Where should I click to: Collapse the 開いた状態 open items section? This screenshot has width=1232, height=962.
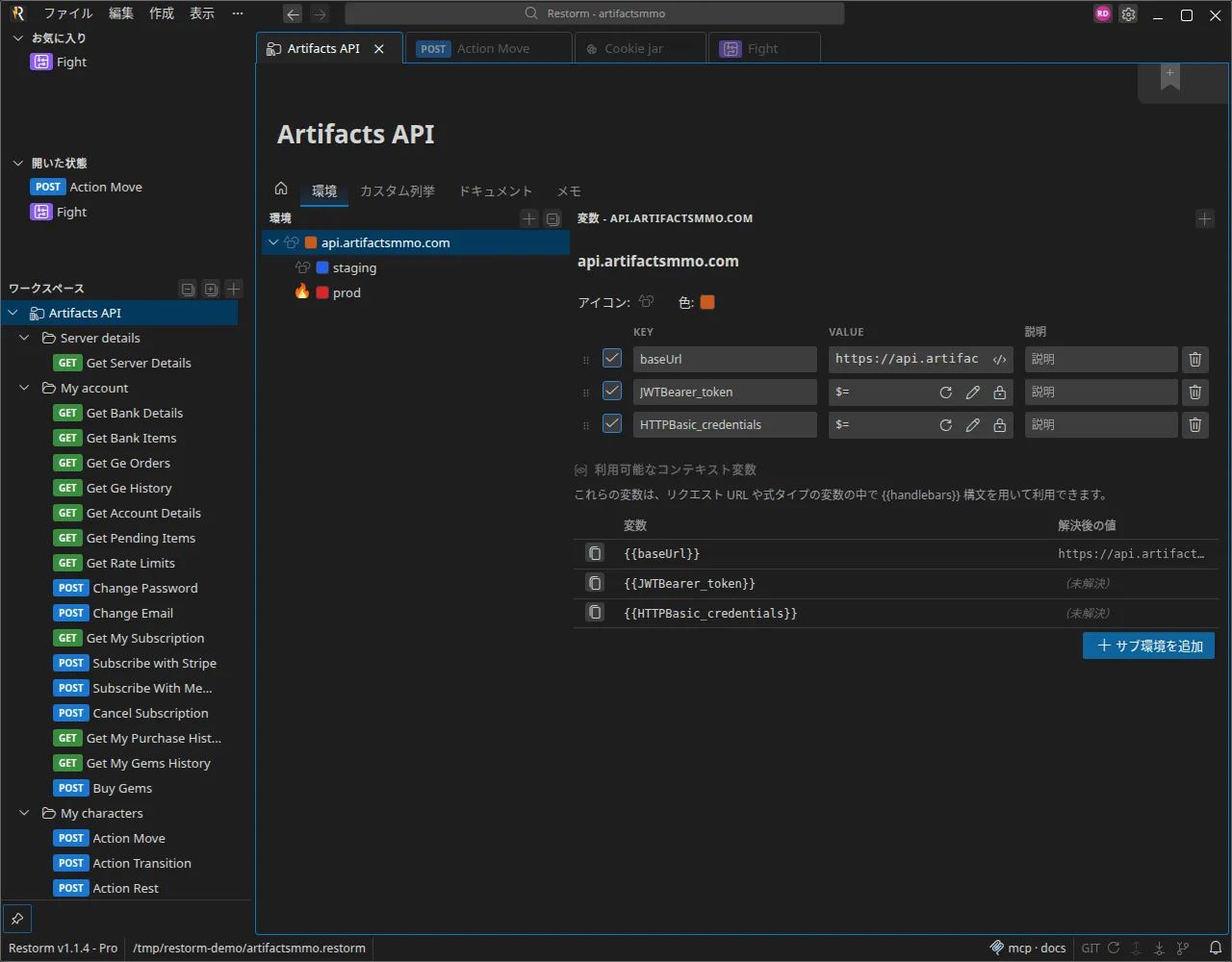click(17, 163)
